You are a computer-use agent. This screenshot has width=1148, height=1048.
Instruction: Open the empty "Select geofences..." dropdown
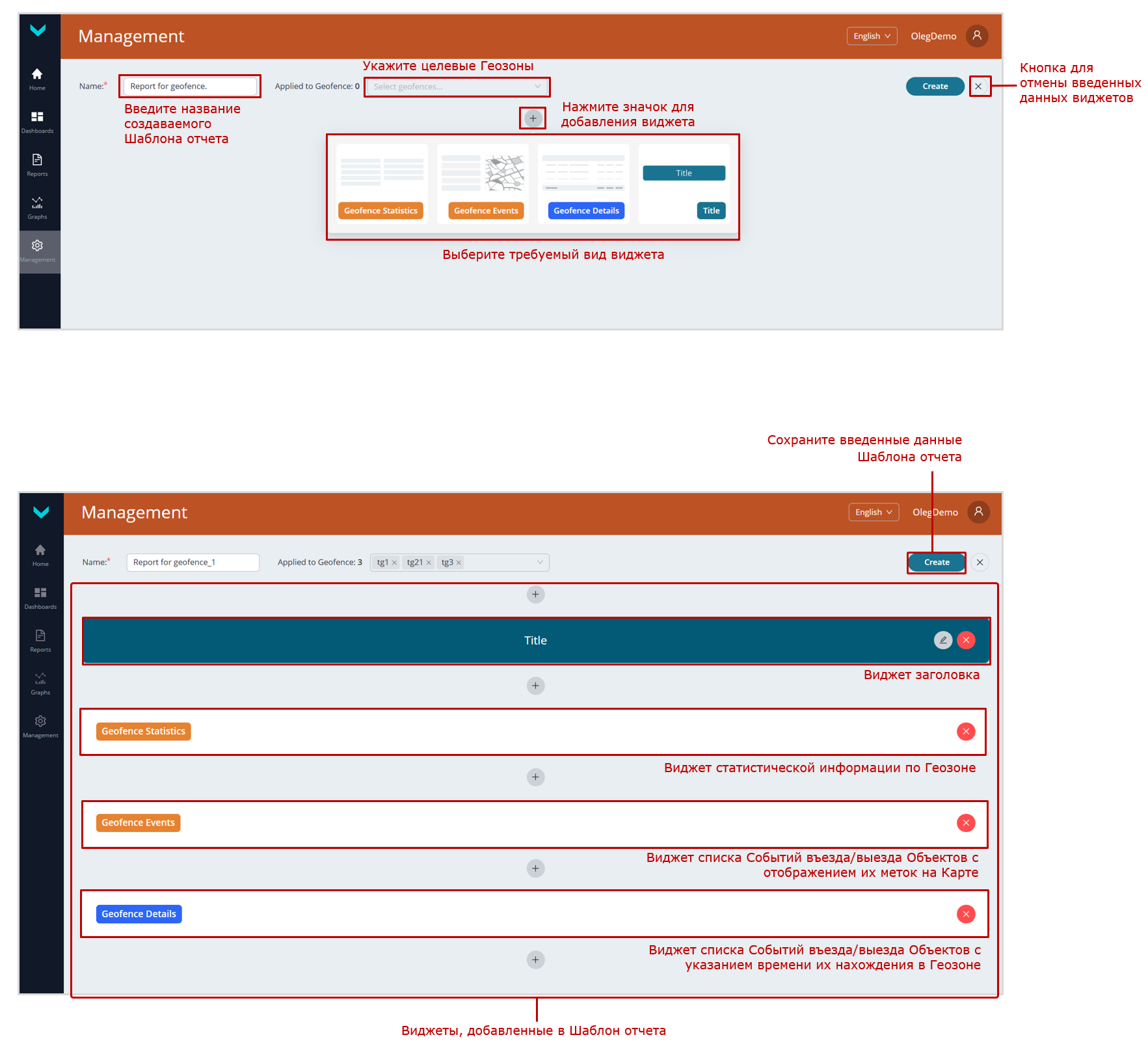click(457, 87)
